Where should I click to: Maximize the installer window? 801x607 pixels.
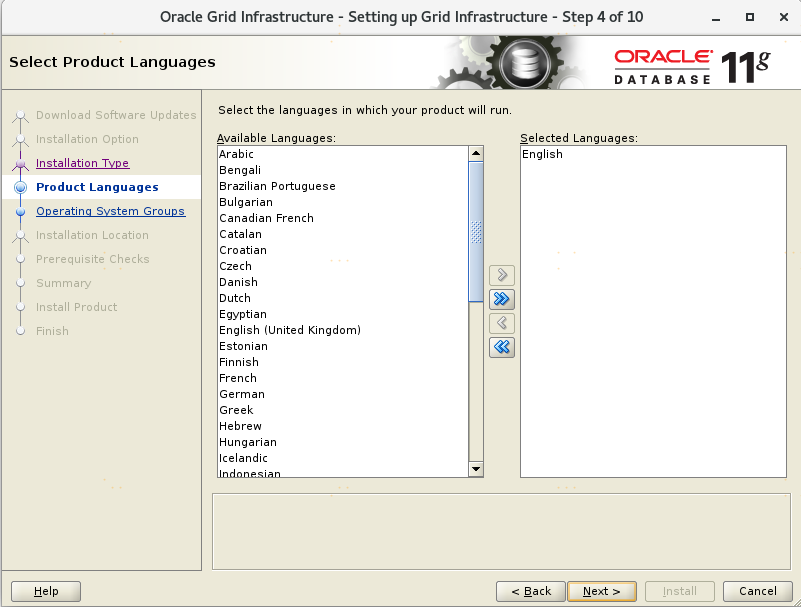tap(750, 17)
